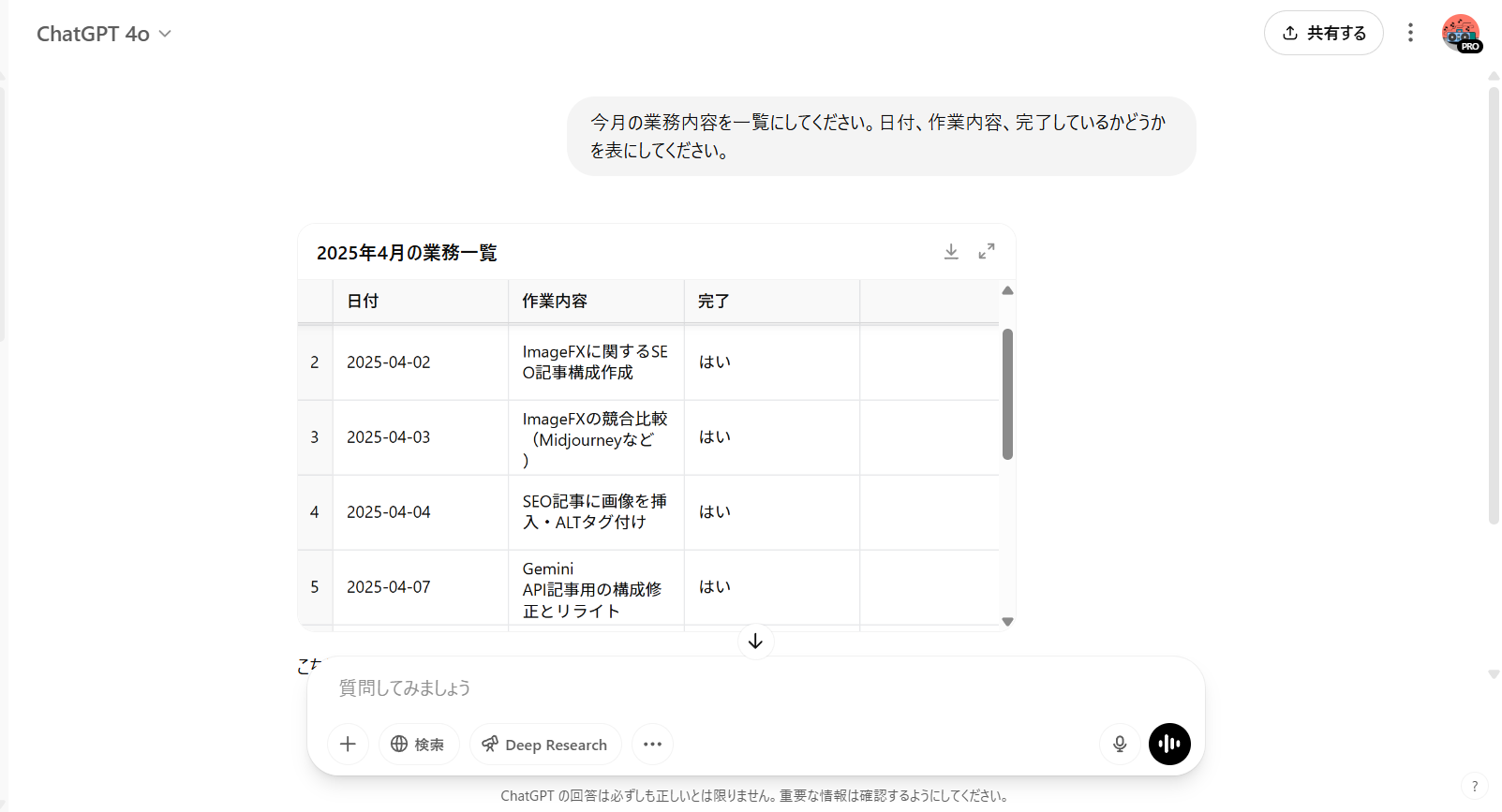Viewport: 1502px width, 812px height.
Task: Click はい in the 2025-04-07 row
Action: coord(772,587)
